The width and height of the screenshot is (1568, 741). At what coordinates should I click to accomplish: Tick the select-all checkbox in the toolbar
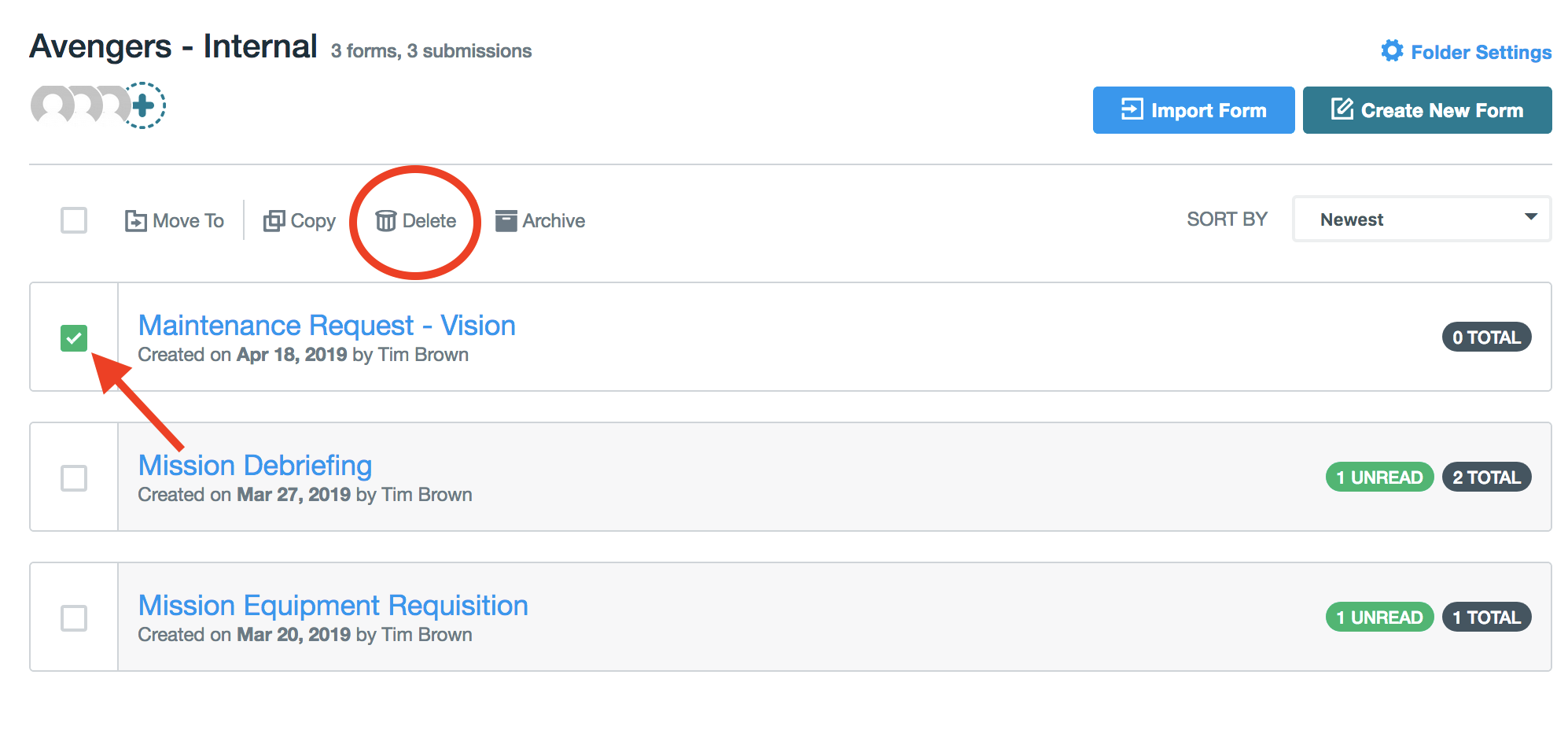[x=74, y=220]
